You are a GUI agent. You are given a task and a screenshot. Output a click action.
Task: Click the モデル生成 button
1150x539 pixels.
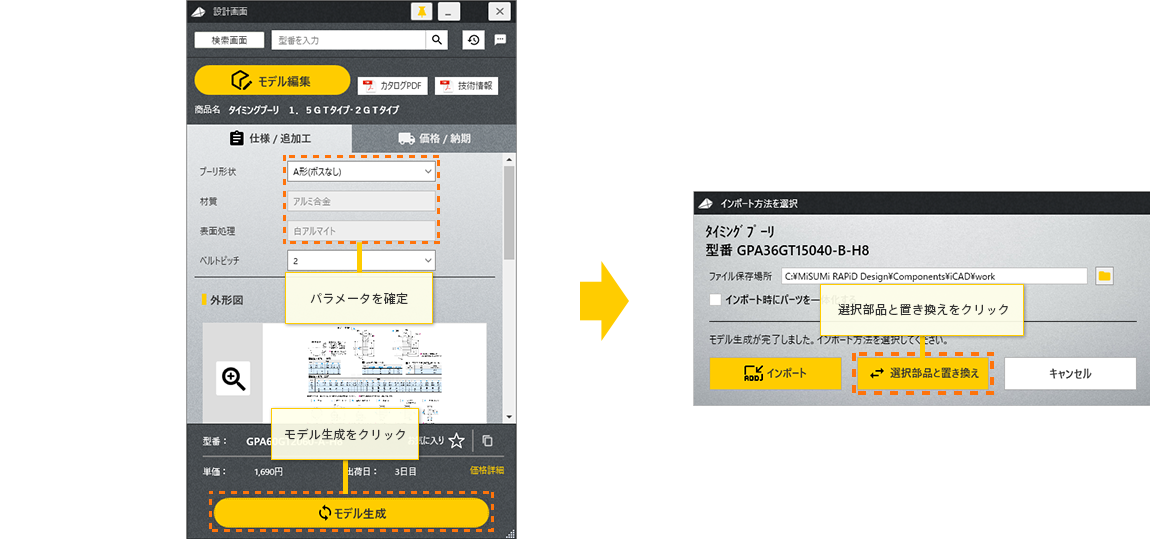[351, 513]
